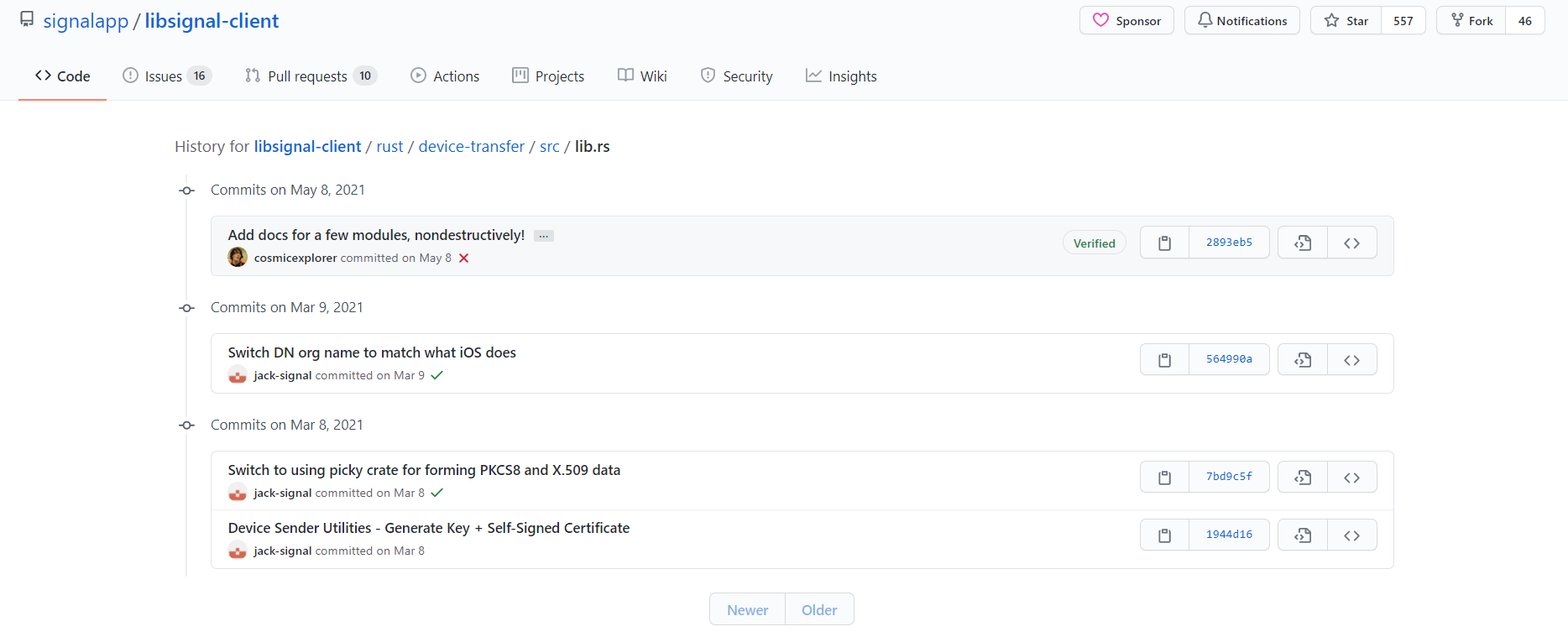Click the repository book icon beside signalapp

[27, 19]
